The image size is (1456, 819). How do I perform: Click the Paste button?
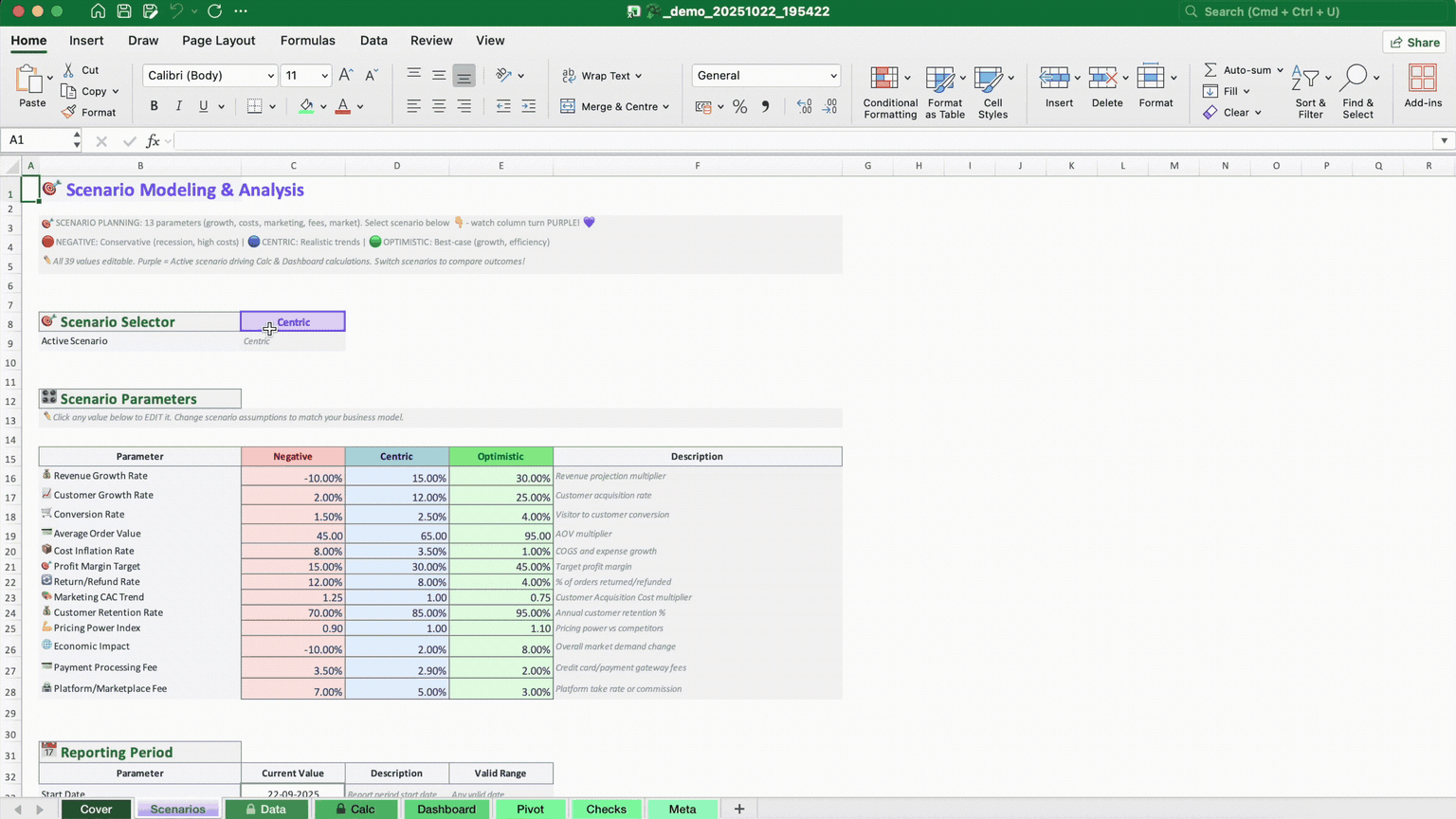pyautogui.click(x=31, y=87)
